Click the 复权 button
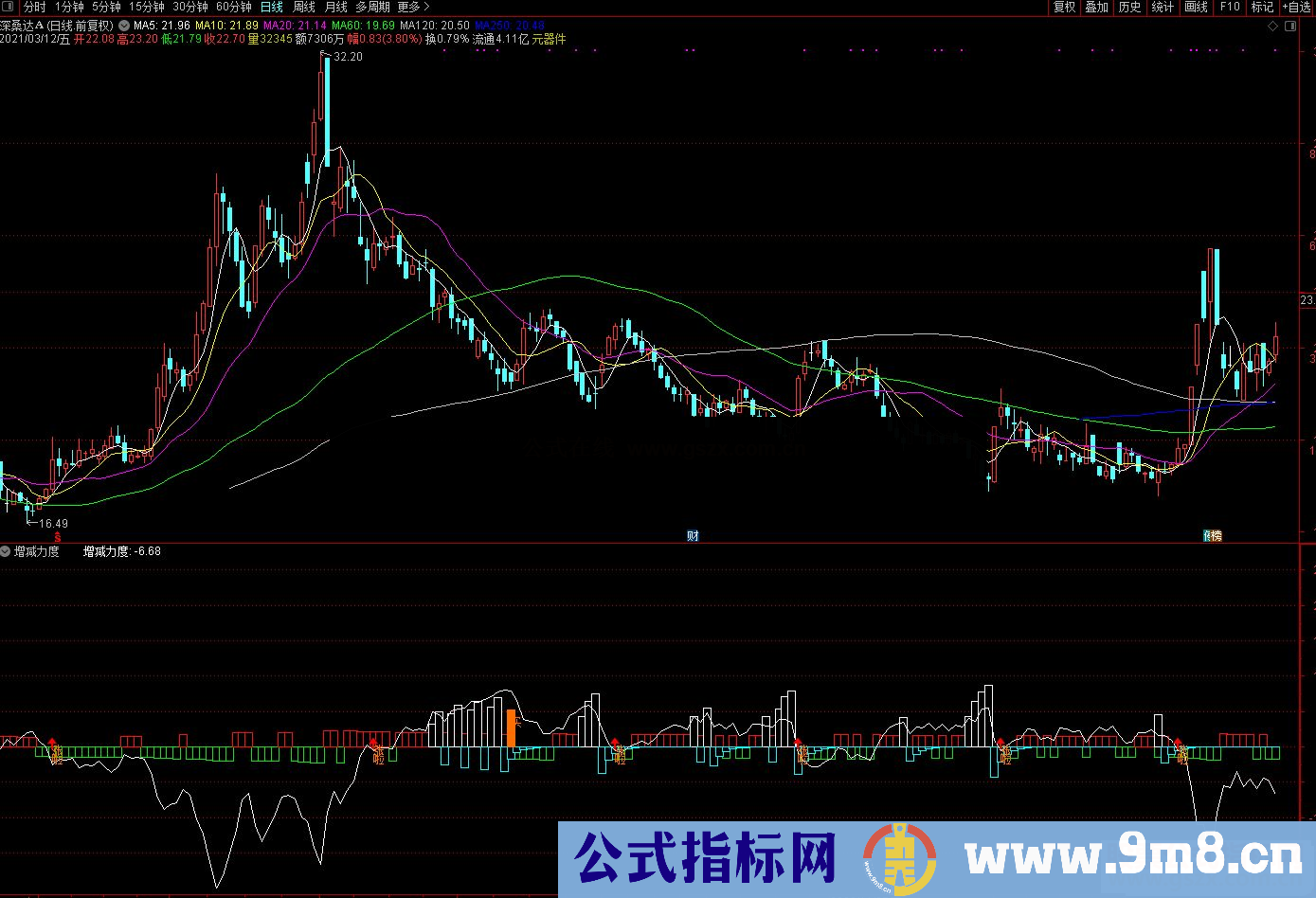This screenshot has width=1316, height=898. click(x=1065, y=7)
